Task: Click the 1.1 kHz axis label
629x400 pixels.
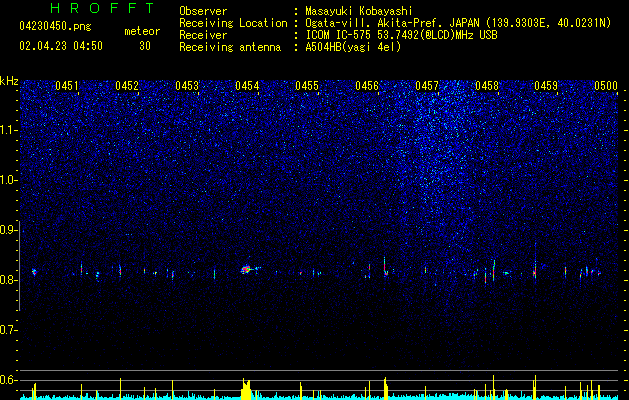Action: (x=8, y=130)
